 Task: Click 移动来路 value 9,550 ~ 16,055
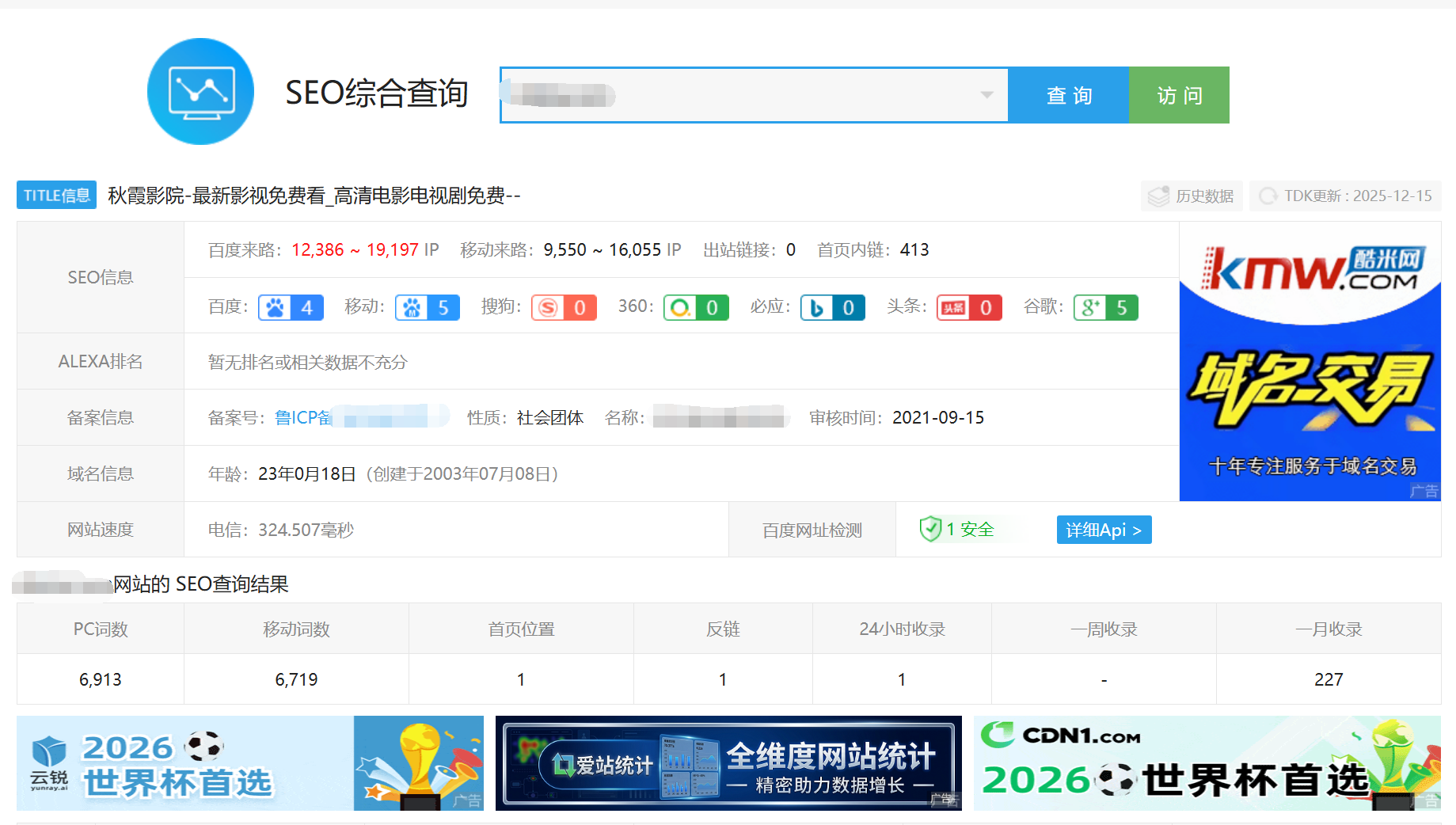602,250
